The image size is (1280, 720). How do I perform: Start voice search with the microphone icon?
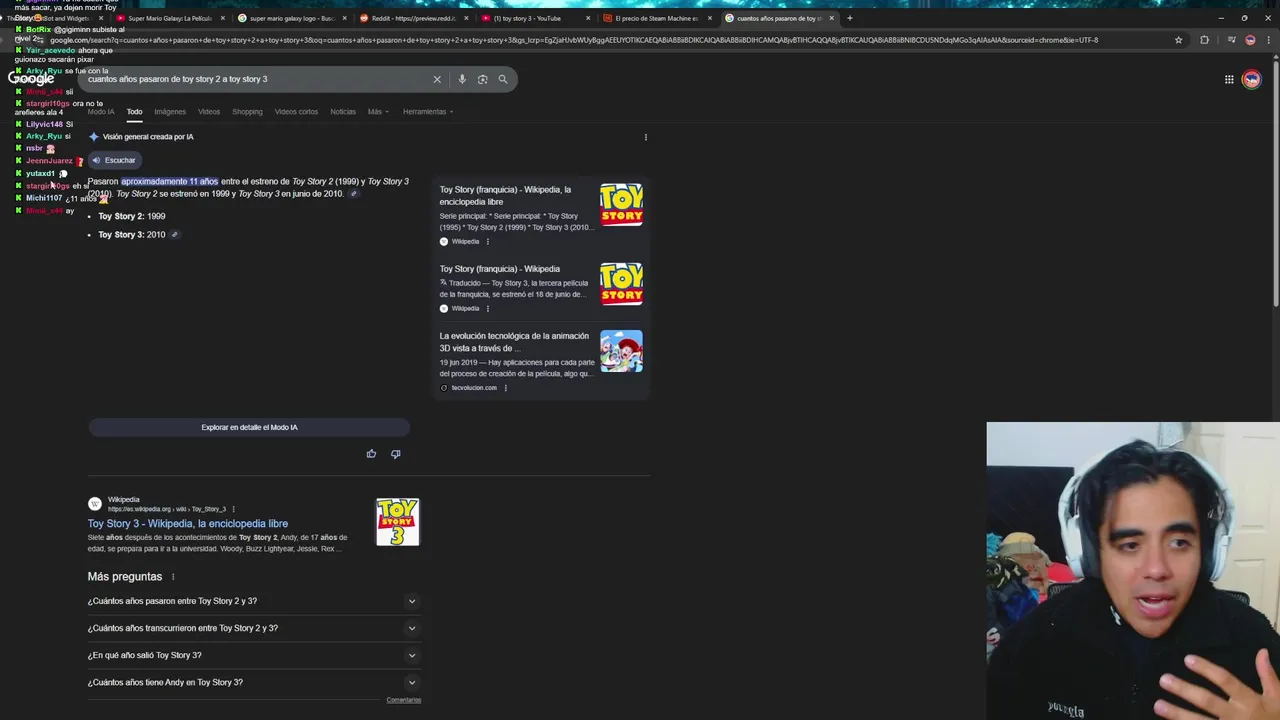click(x=462, y=79)
